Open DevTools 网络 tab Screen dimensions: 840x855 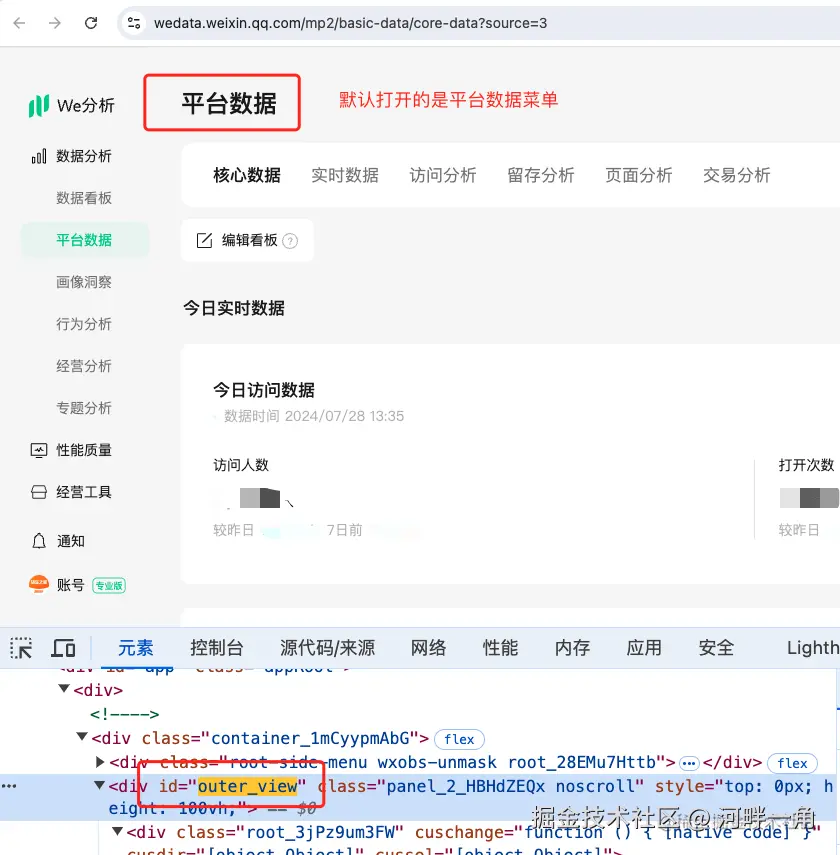(x=428, y=648)
